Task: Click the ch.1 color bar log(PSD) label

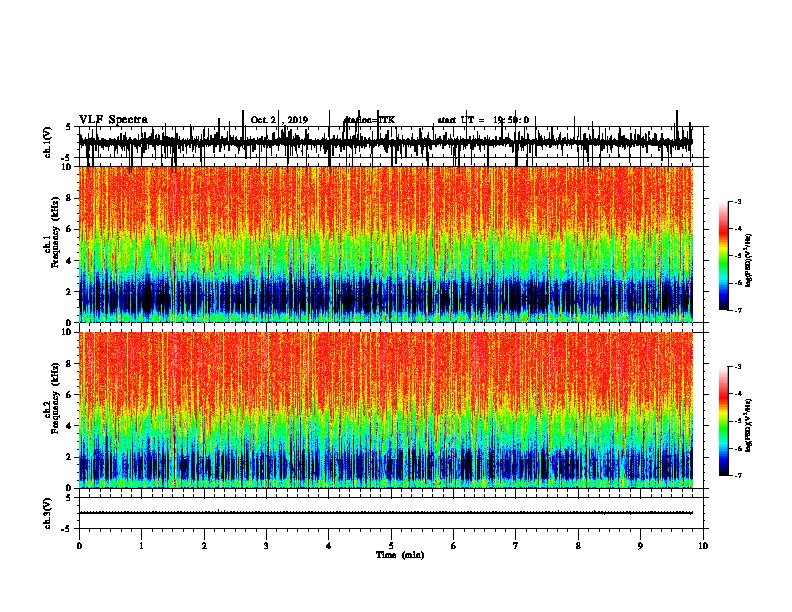Action: click(749, 260)
